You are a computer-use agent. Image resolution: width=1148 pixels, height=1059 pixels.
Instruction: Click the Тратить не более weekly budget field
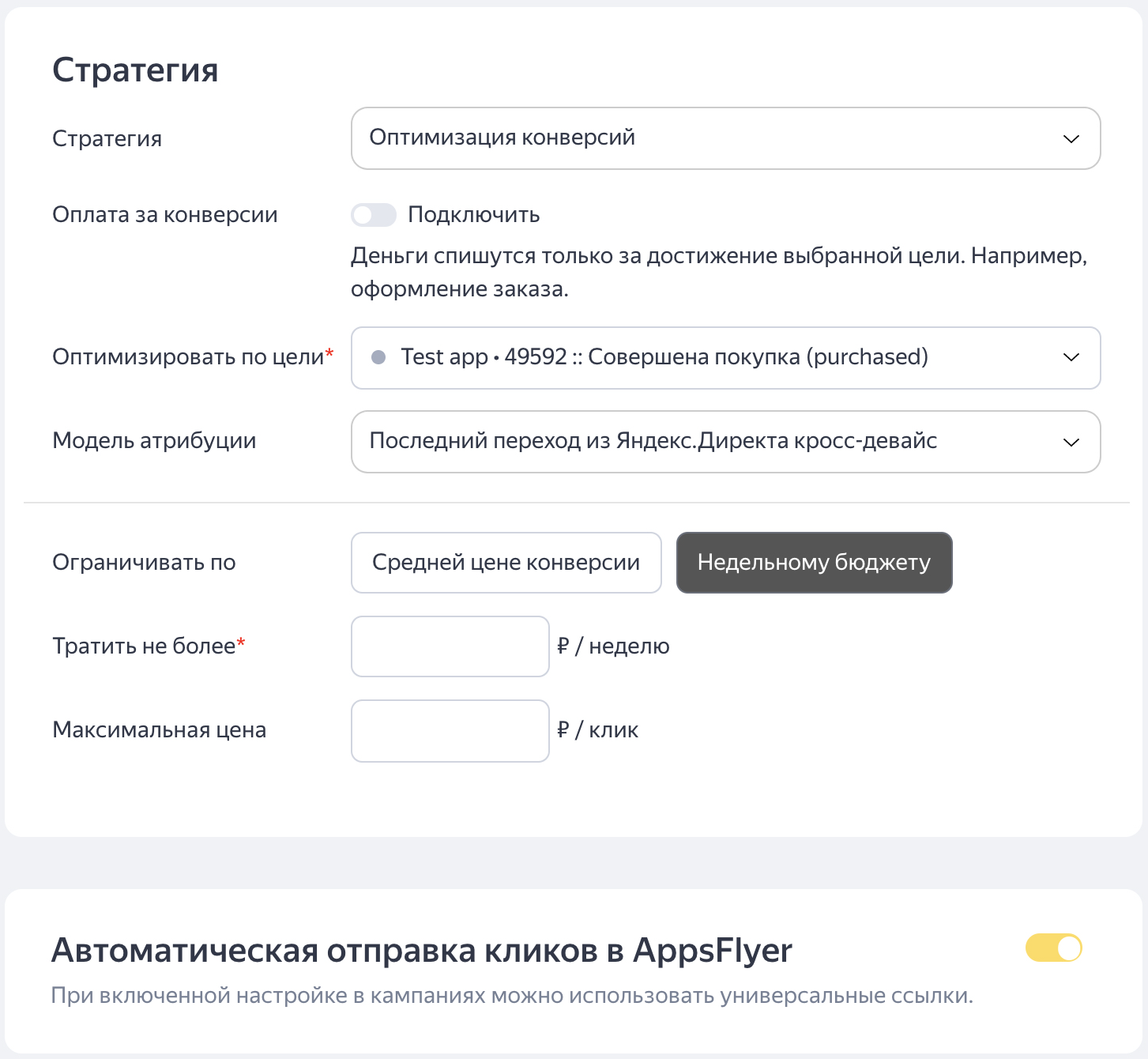pyautogui.click(x=450, y=646)
